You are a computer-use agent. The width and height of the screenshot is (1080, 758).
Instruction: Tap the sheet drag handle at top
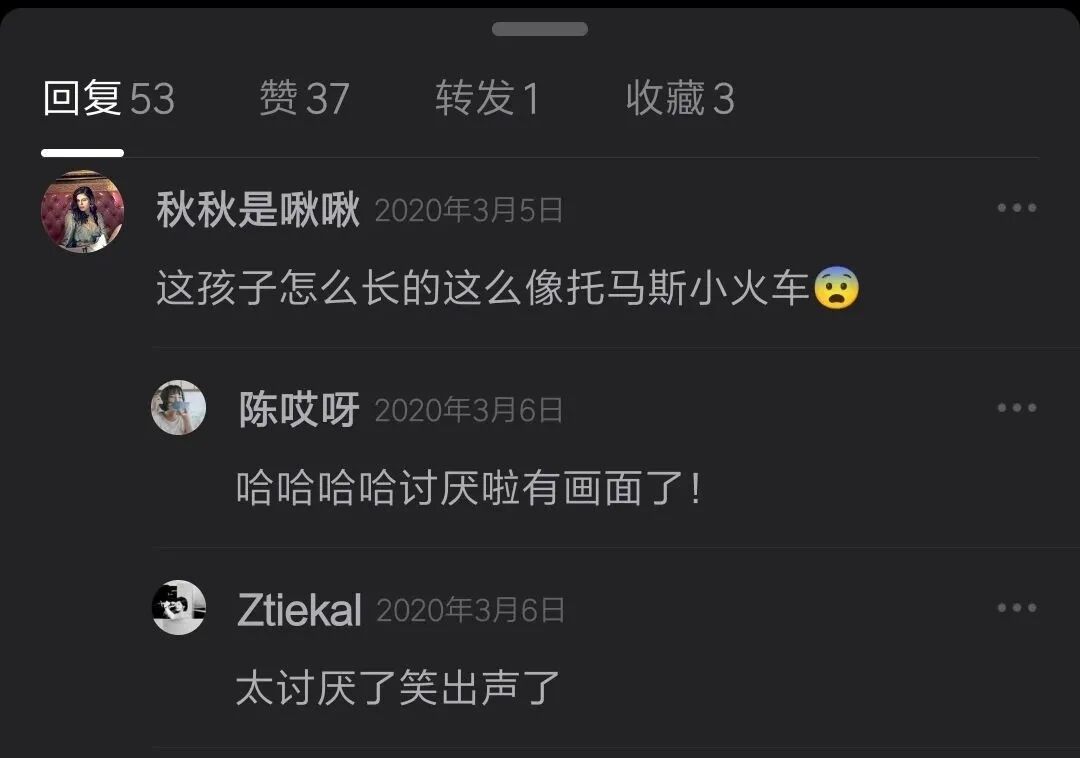point(539,29)
